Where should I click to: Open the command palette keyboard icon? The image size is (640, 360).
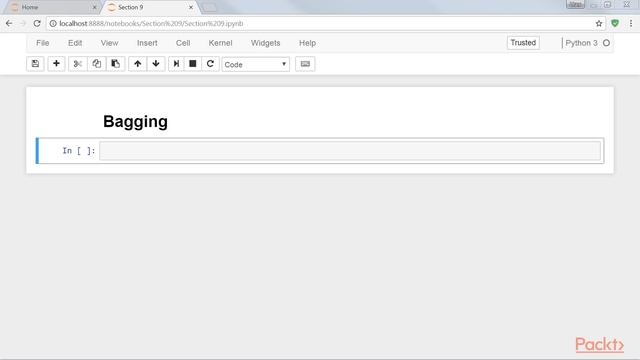pyautogui.click(x=305, y=64)
